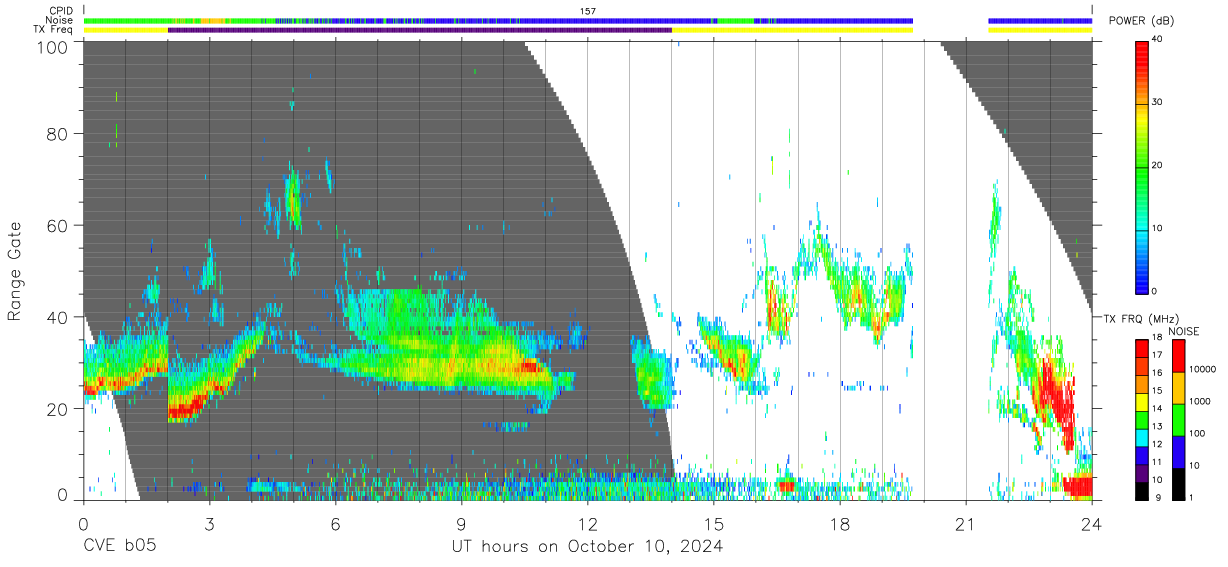Click noise scale label '100'
This screenshot has width=1228, height=567.
1197,433
